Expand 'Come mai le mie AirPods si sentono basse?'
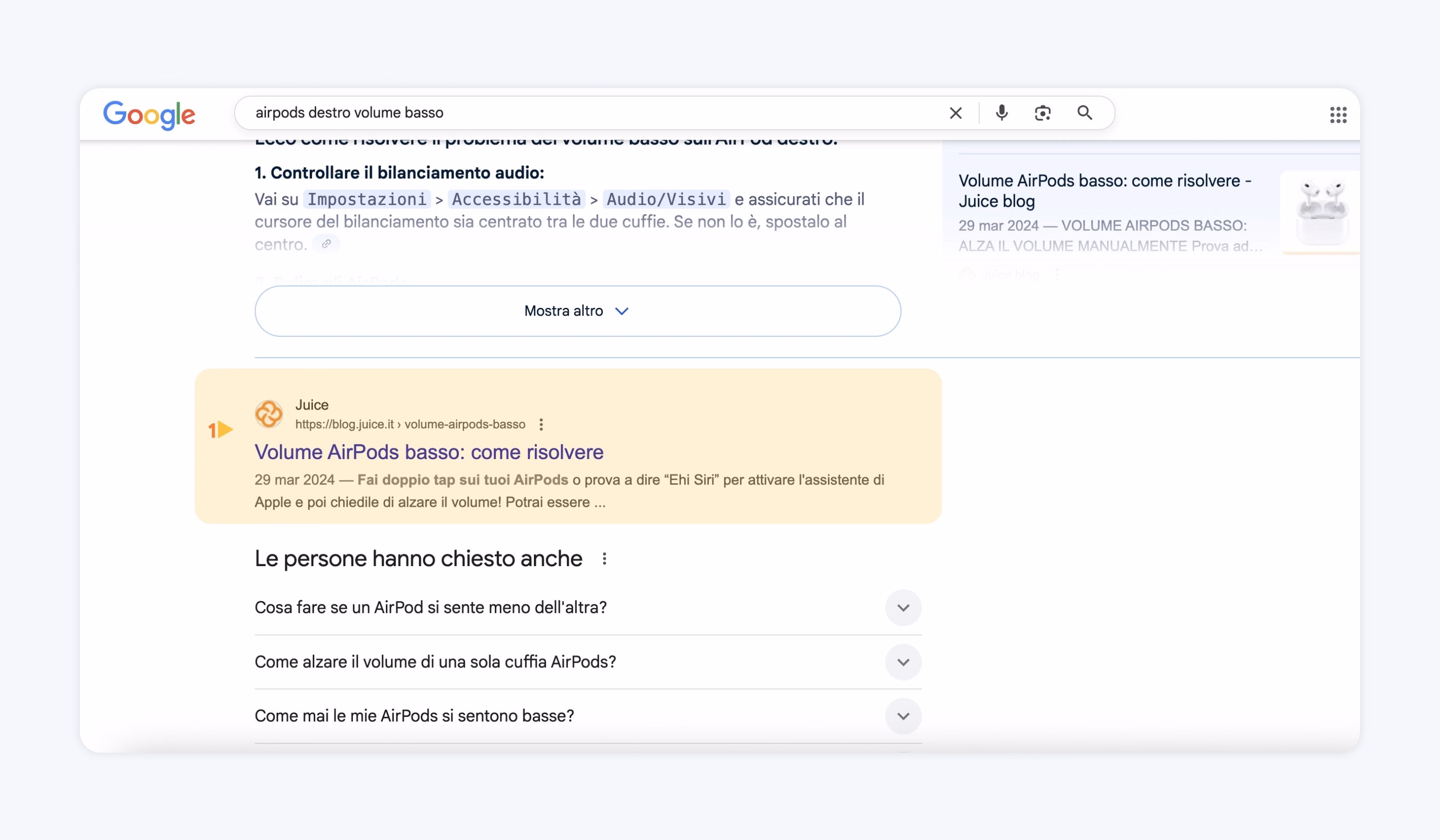1440x840 pixels. point(588,716)
